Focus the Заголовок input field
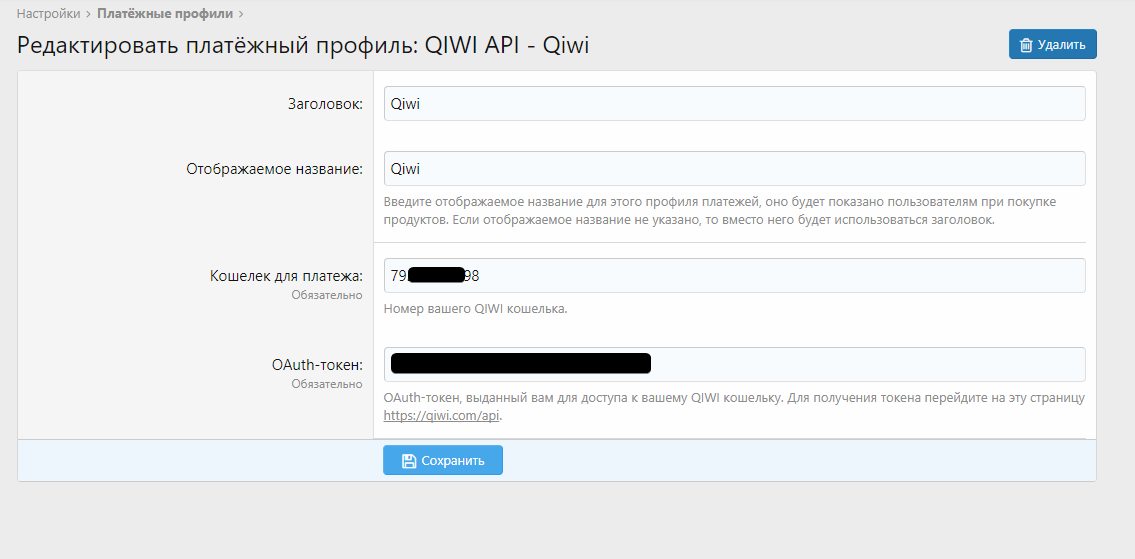This screenshot has height=559, width=1135. coord(735,104)
